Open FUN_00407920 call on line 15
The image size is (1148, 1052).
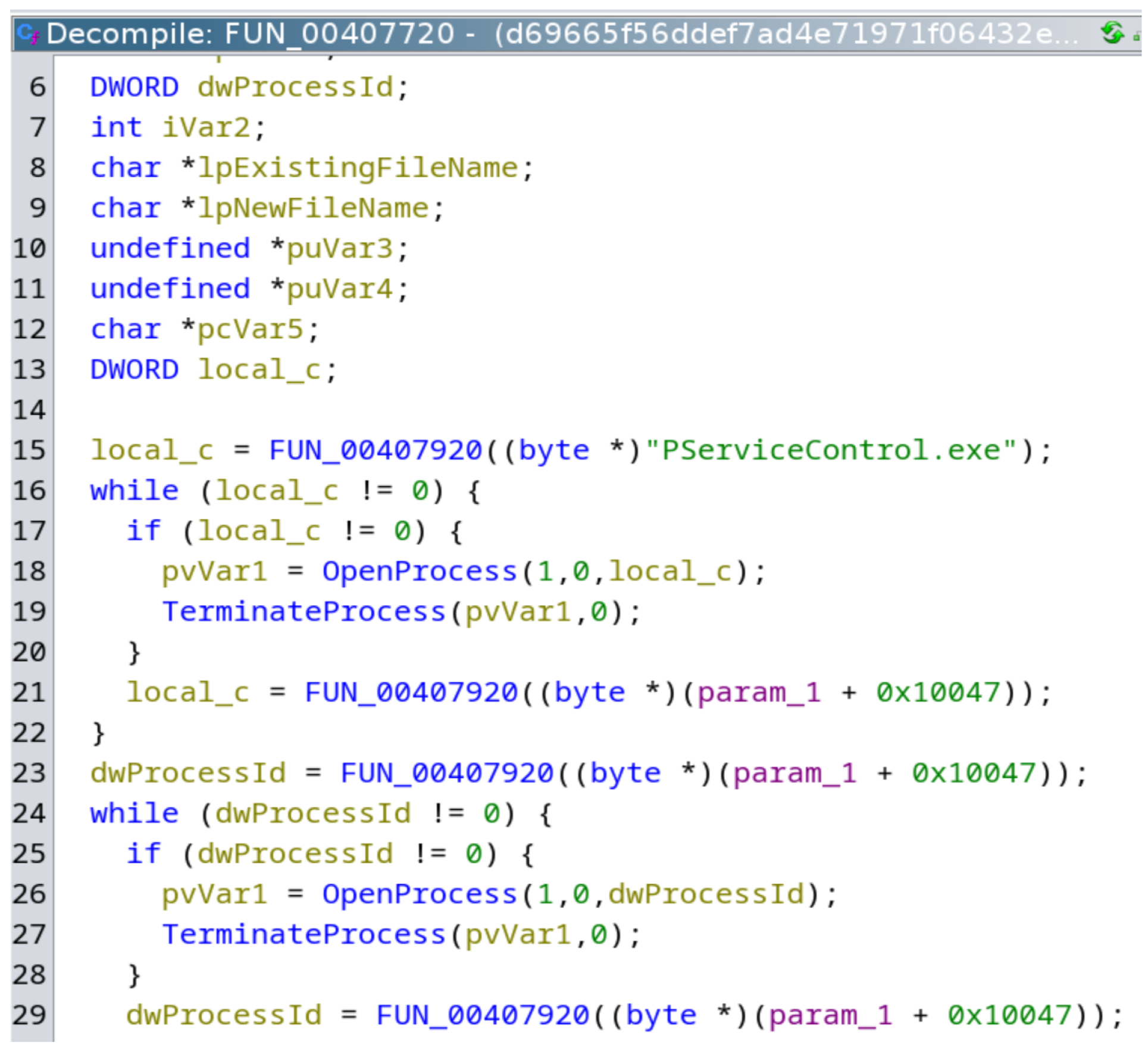(375, 450)
